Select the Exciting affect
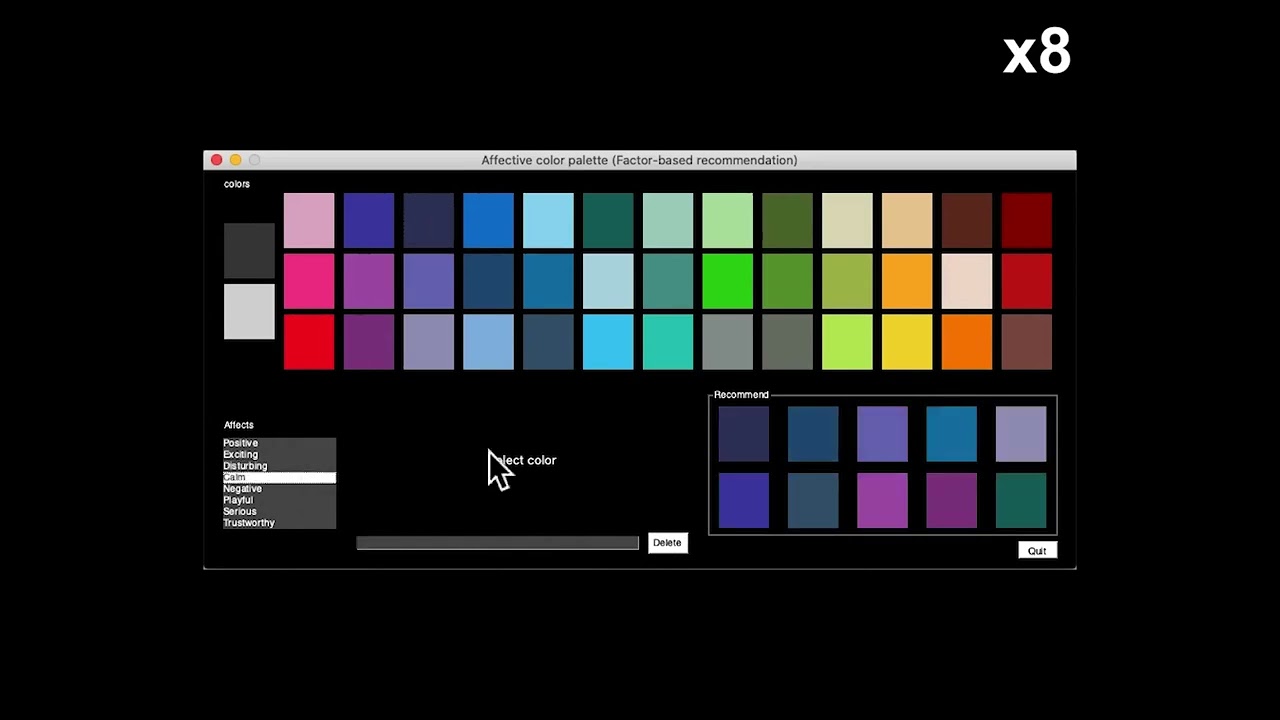This screenshot has height=720, width=1280. tap(279, 455)
